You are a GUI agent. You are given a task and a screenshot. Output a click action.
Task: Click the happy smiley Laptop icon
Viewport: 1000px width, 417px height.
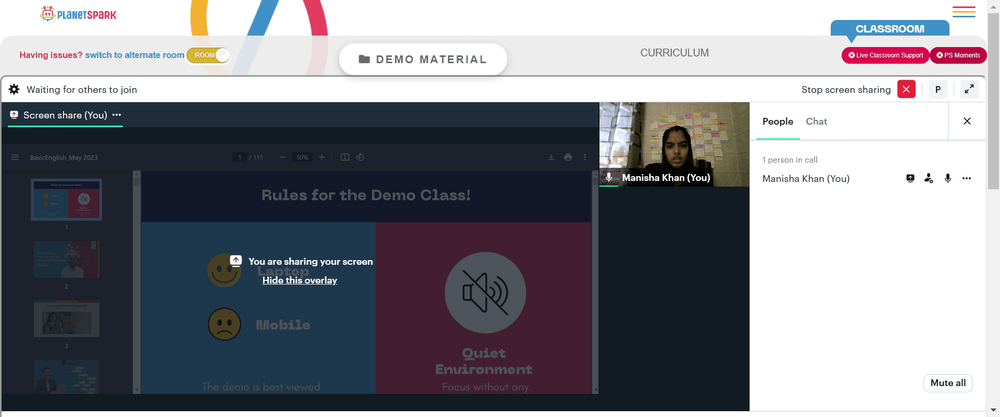[x=224, y=270]
